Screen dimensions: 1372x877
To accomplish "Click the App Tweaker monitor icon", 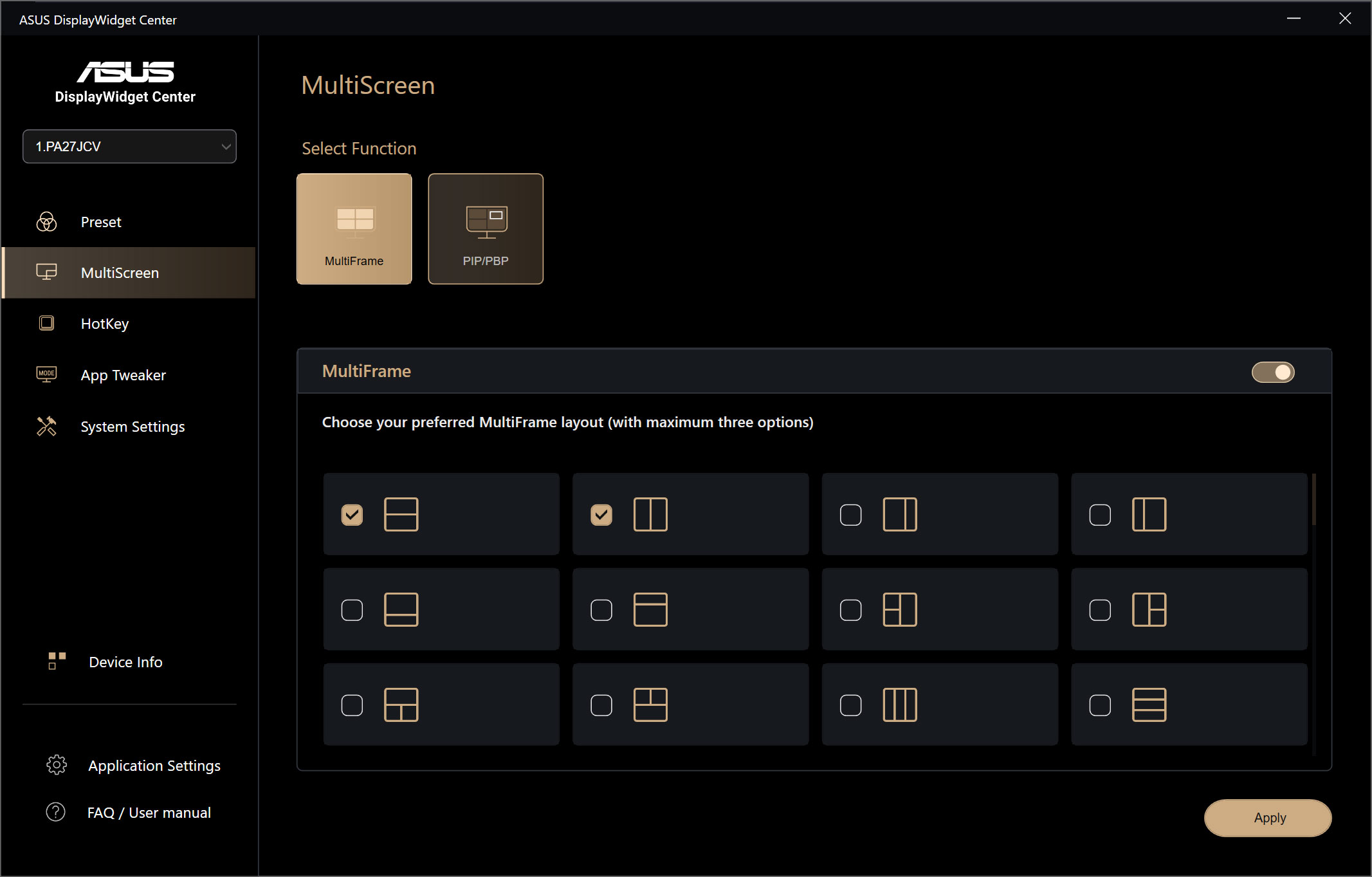I will coord(46,374).
